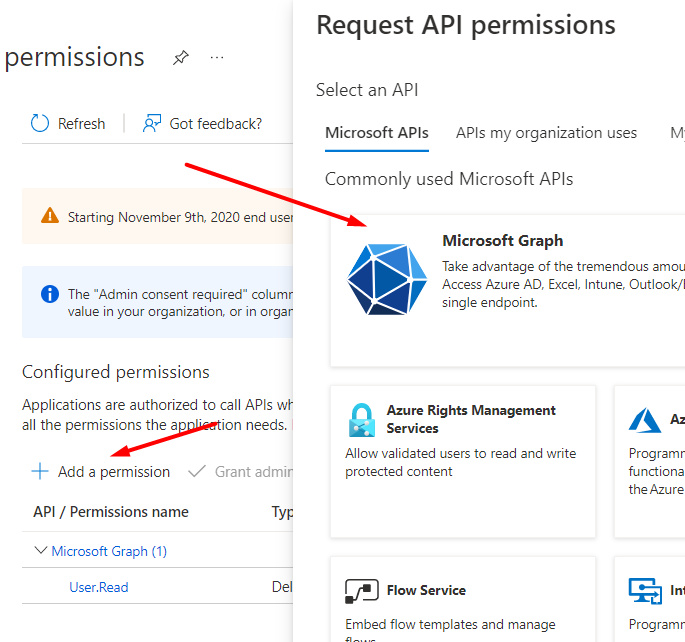The height and width of the screenshot is (642, 685).
Task: Click the API / Permissions name column header
Action: coord(111,512)
